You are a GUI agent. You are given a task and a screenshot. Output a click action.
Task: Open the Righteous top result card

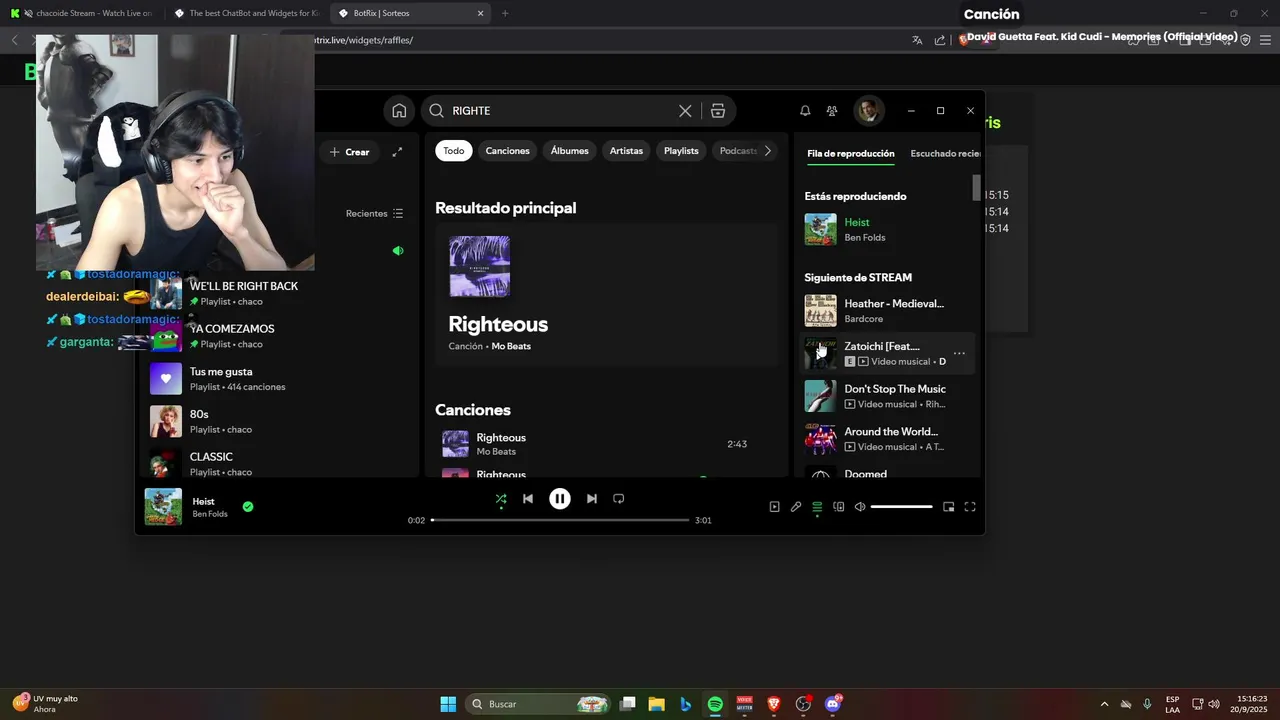point(606,295)
